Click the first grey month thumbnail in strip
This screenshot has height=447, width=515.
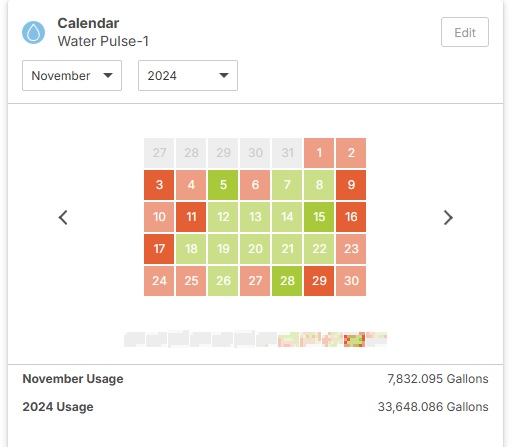134,339
